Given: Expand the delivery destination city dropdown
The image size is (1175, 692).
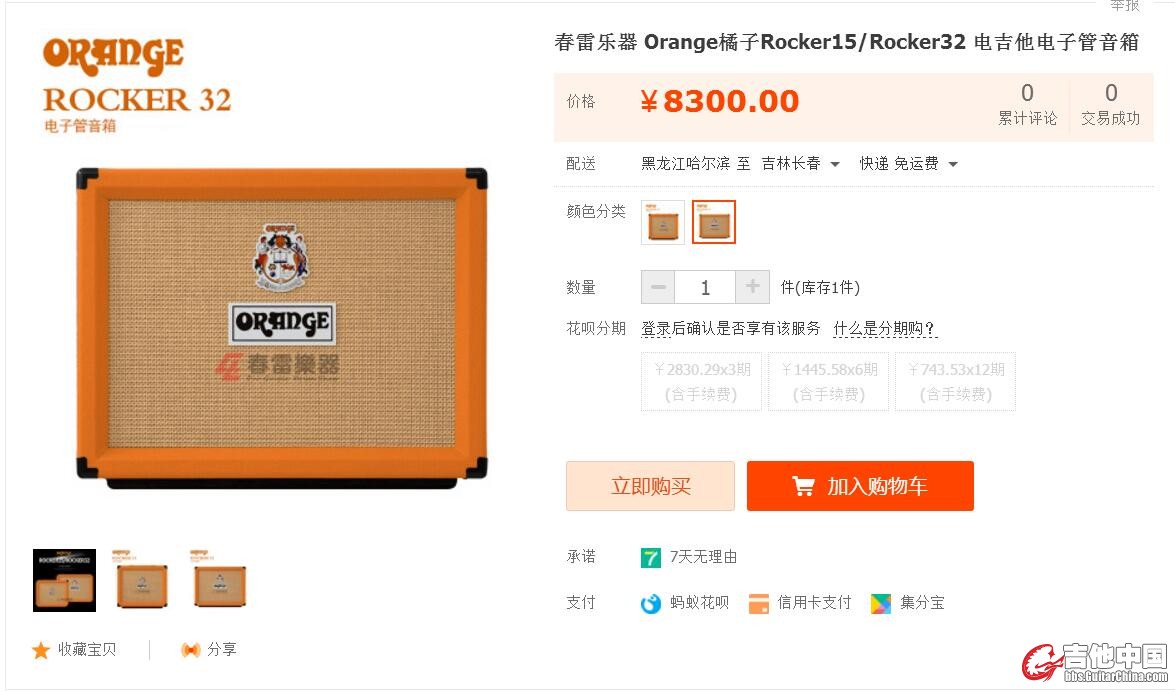Looking at the screenshot, I should pyautogui.click(x=800, y=164).
